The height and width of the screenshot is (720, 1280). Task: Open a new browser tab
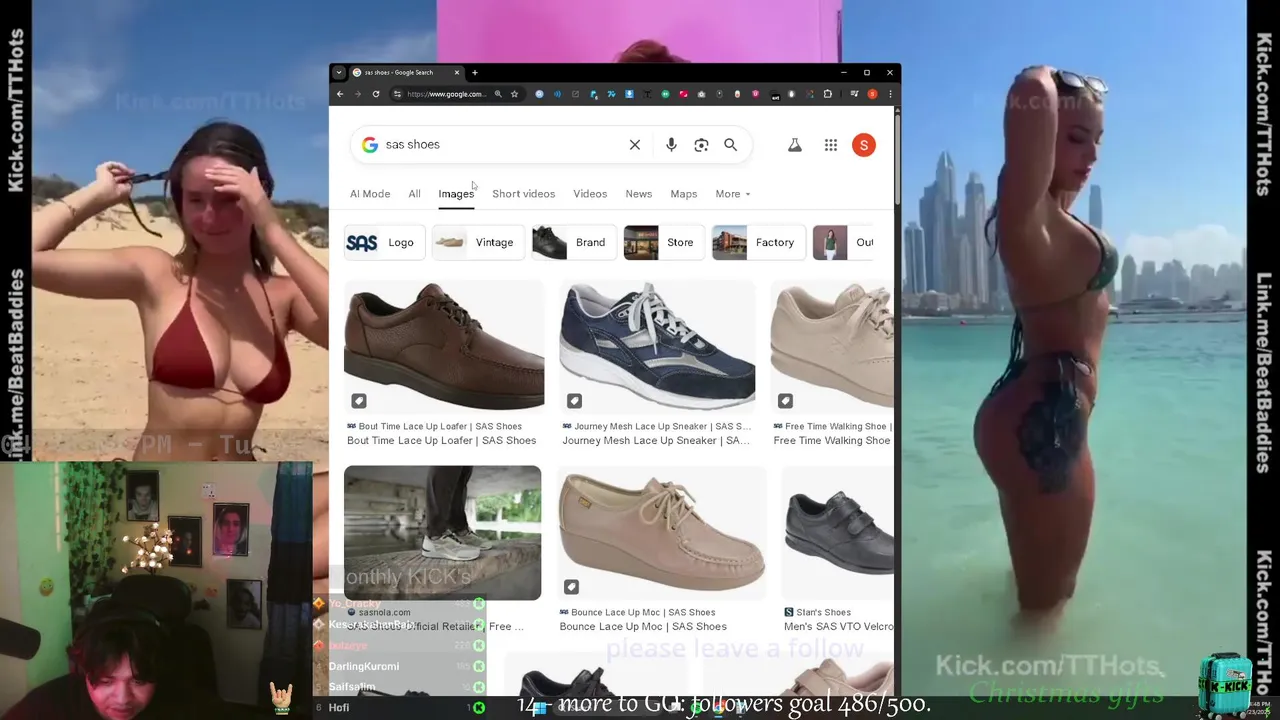(475, 72)
